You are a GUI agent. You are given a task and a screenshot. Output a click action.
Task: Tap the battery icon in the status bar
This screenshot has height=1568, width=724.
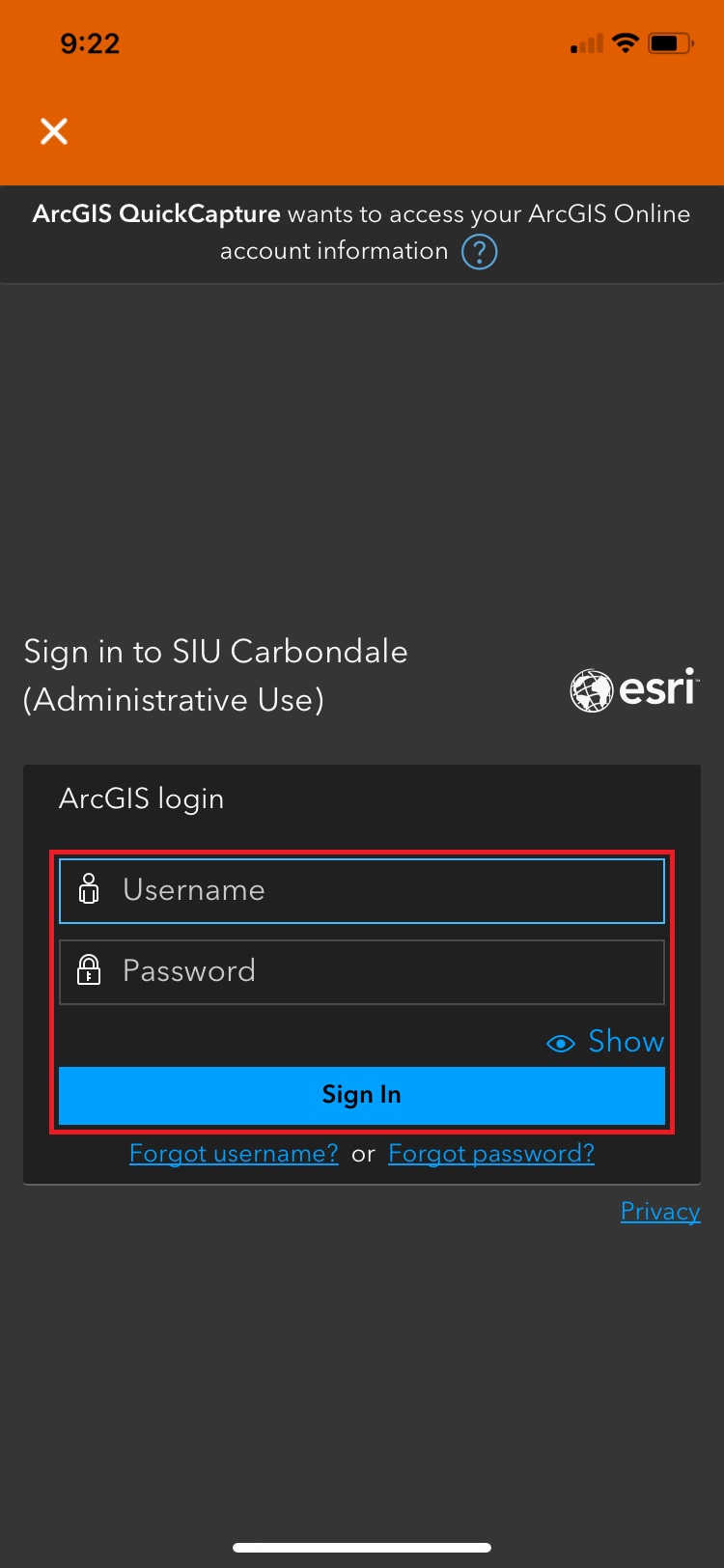tap(671, 43)
